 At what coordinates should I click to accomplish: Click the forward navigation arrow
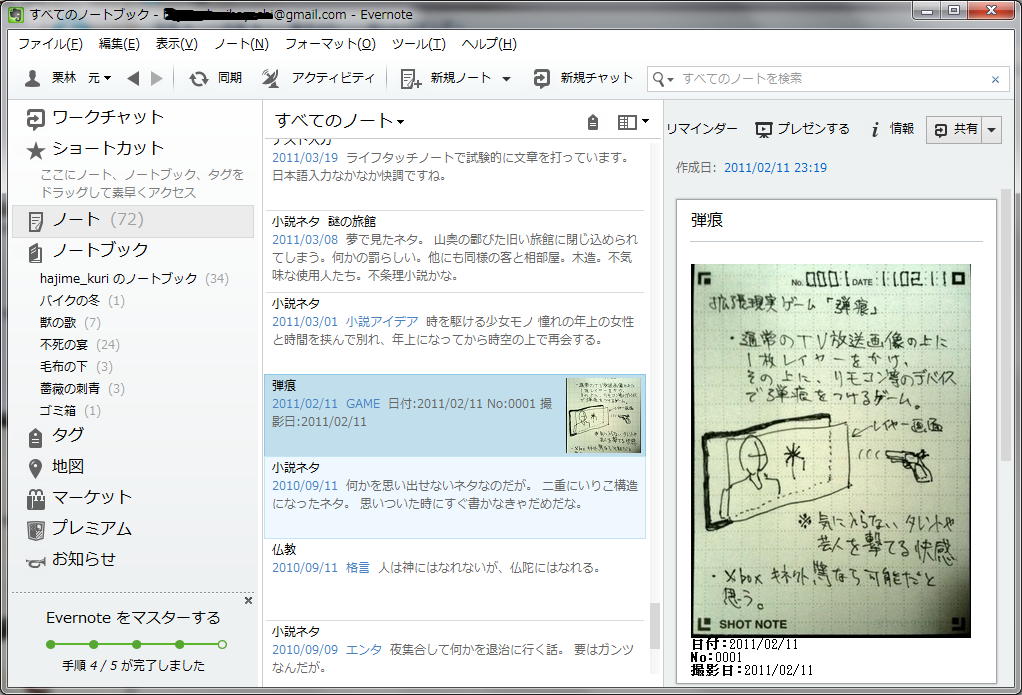tap(156, 79)
